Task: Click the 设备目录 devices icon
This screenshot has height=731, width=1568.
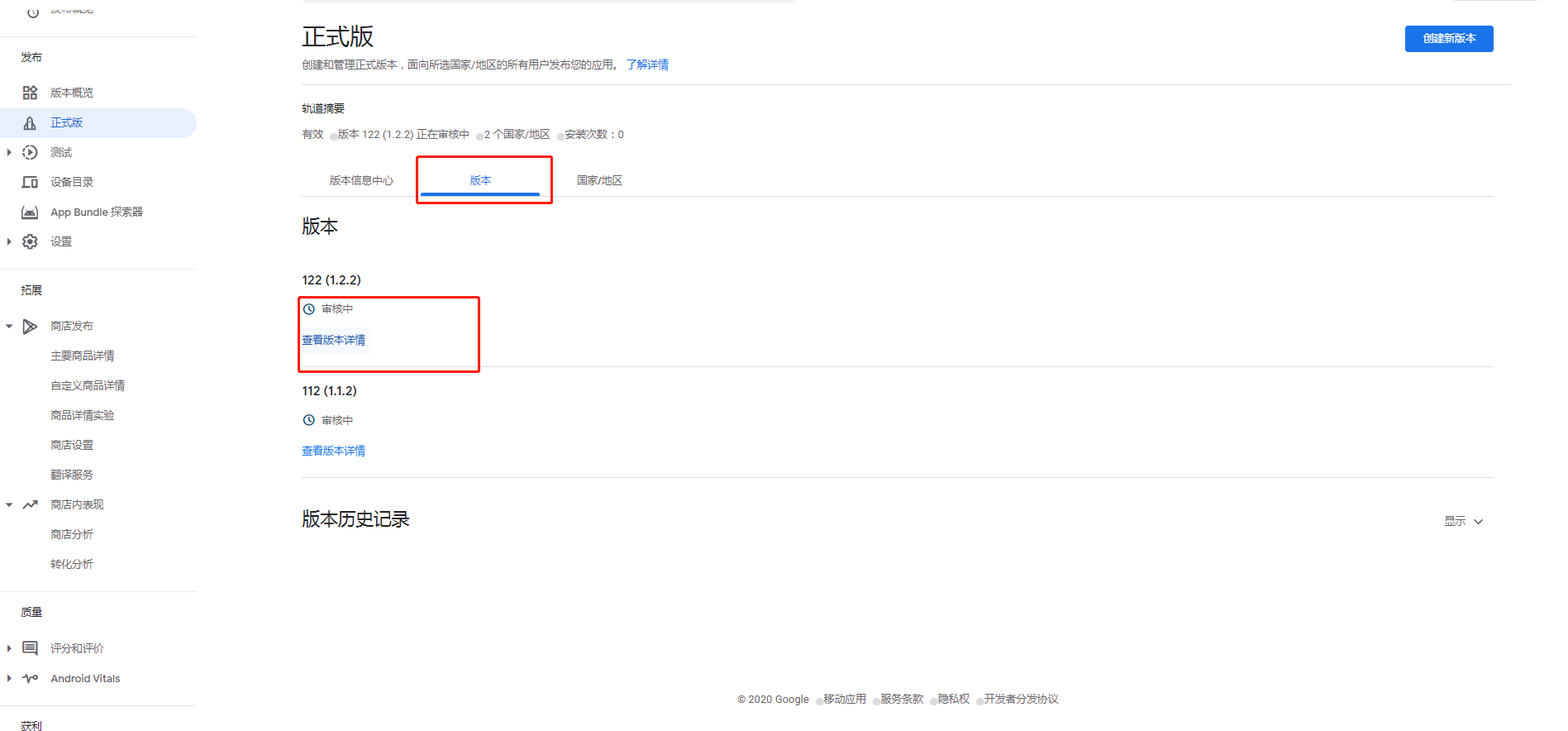Action: pyautogui.click(x=30, y=182)
